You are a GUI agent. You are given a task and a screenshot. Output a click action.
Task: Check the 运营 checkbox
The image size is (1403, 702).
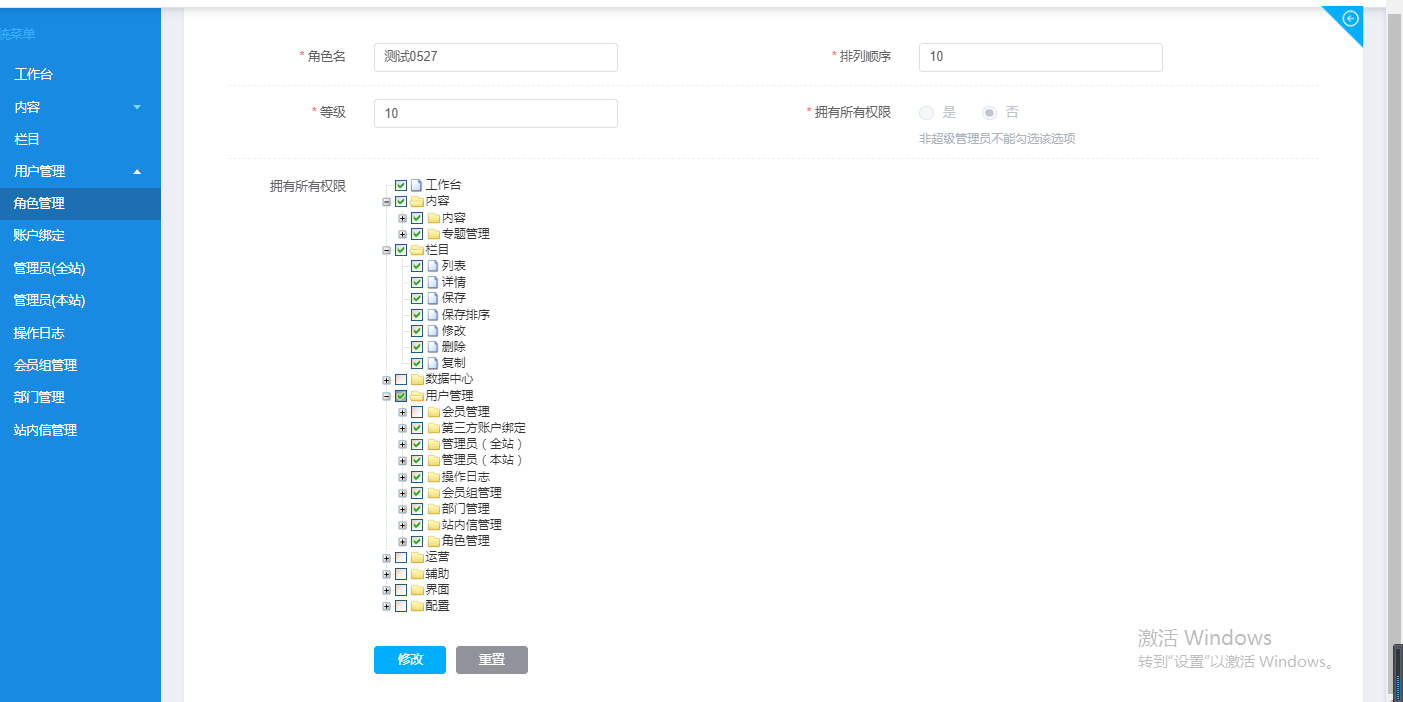point(401,557)
